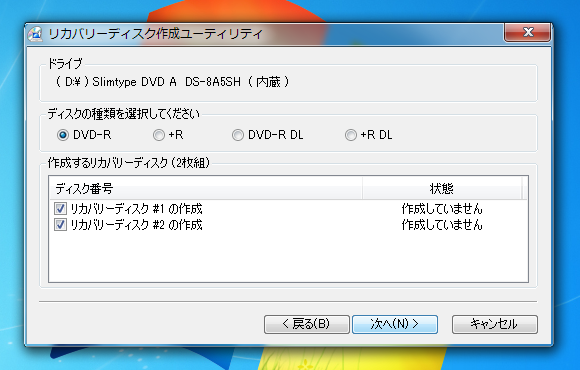Click the 戻る(B) back button
Viewport: 580px width, 370px height.
pos(307,324)
